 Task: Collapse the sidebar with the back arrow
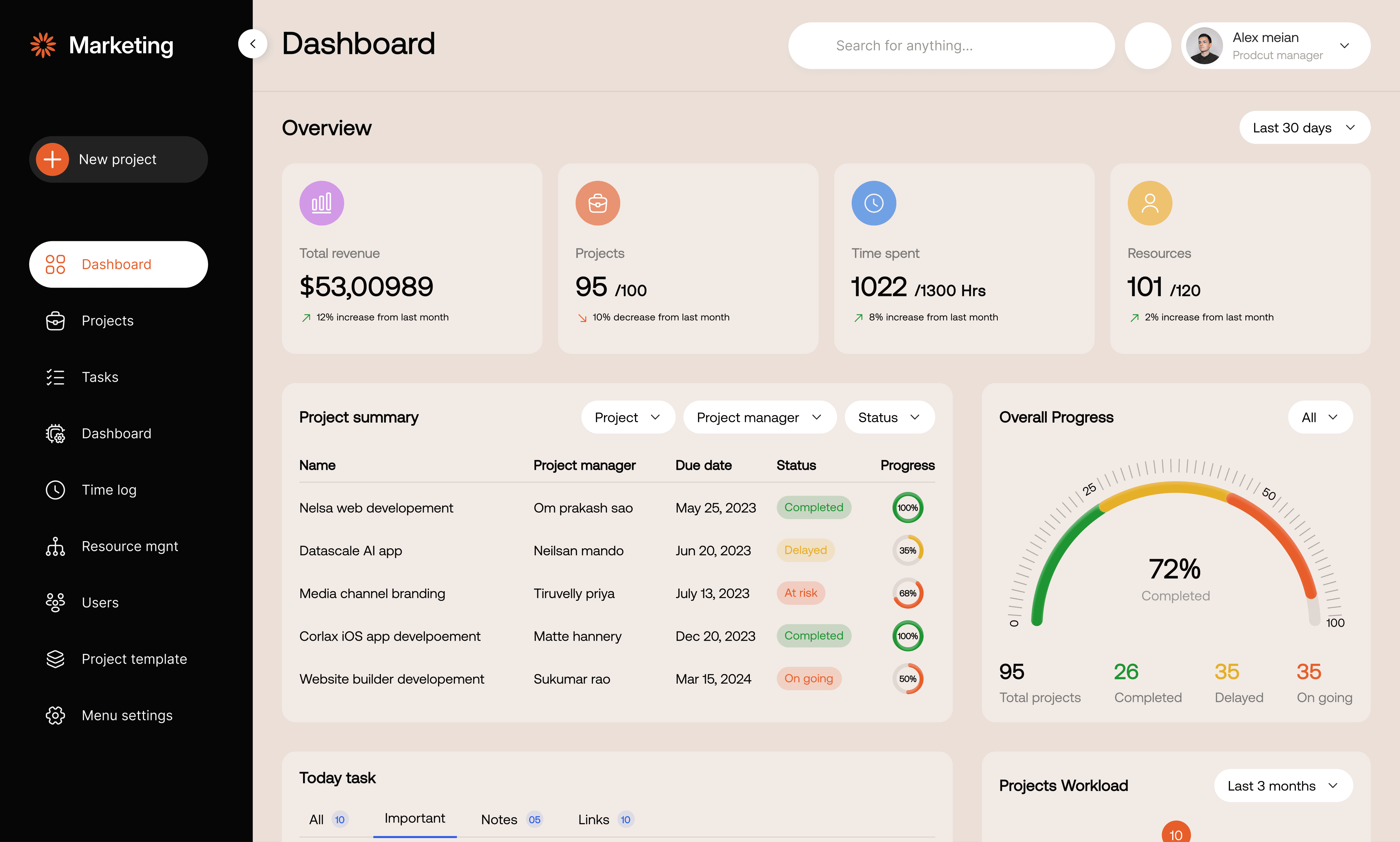click(x=252, y=44)
